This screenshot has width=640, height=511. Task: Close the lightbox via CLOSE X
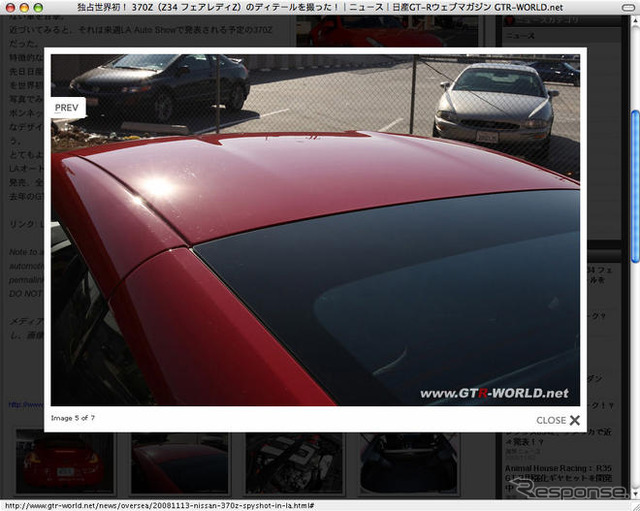558,420
